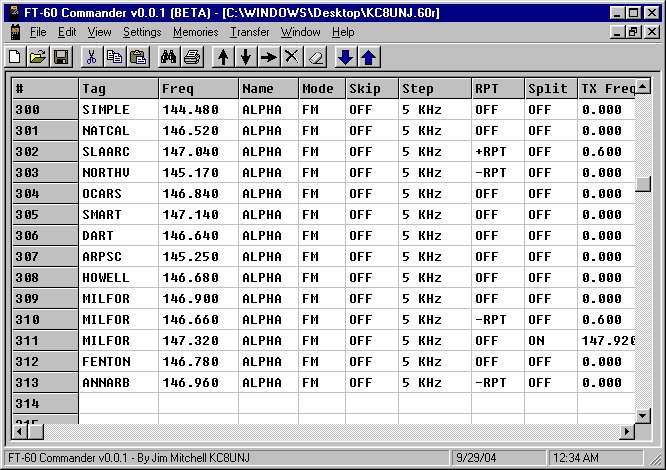The height and width of the screenshot is (470, 666).
Task: Print using the printer toolbar icon
Action: [192, 57]
